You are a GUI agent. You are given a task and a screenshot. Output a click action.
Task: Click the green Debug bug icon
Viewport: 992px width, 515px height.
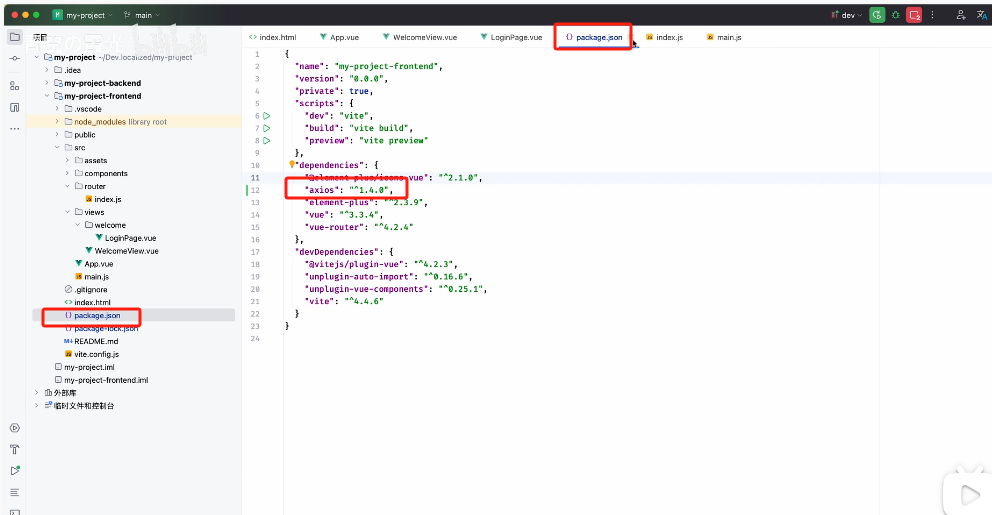click(x=896, y=15)
